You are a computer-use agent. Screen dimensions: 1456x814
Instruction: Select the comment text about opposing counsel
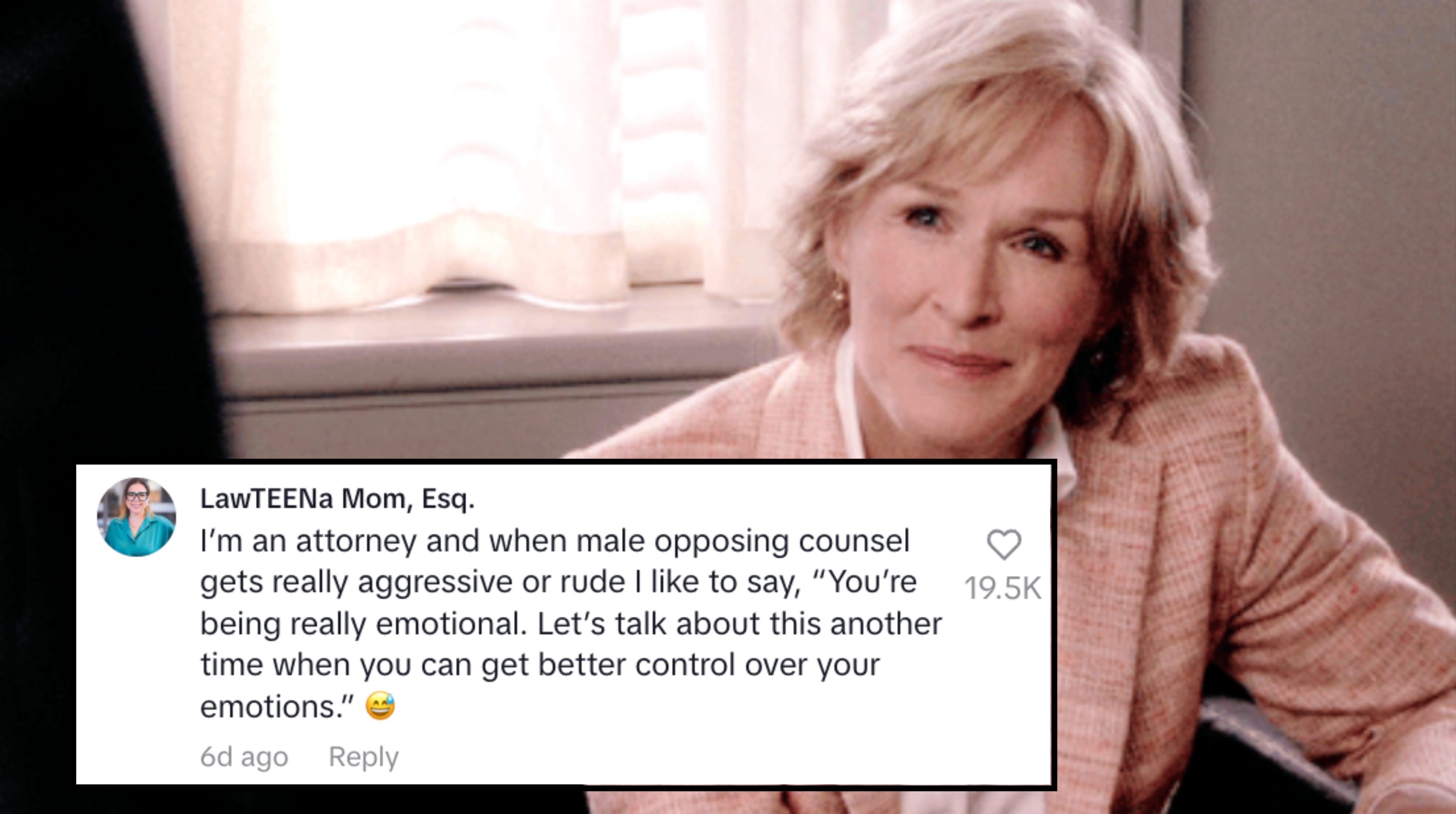(x=571, y=624)
